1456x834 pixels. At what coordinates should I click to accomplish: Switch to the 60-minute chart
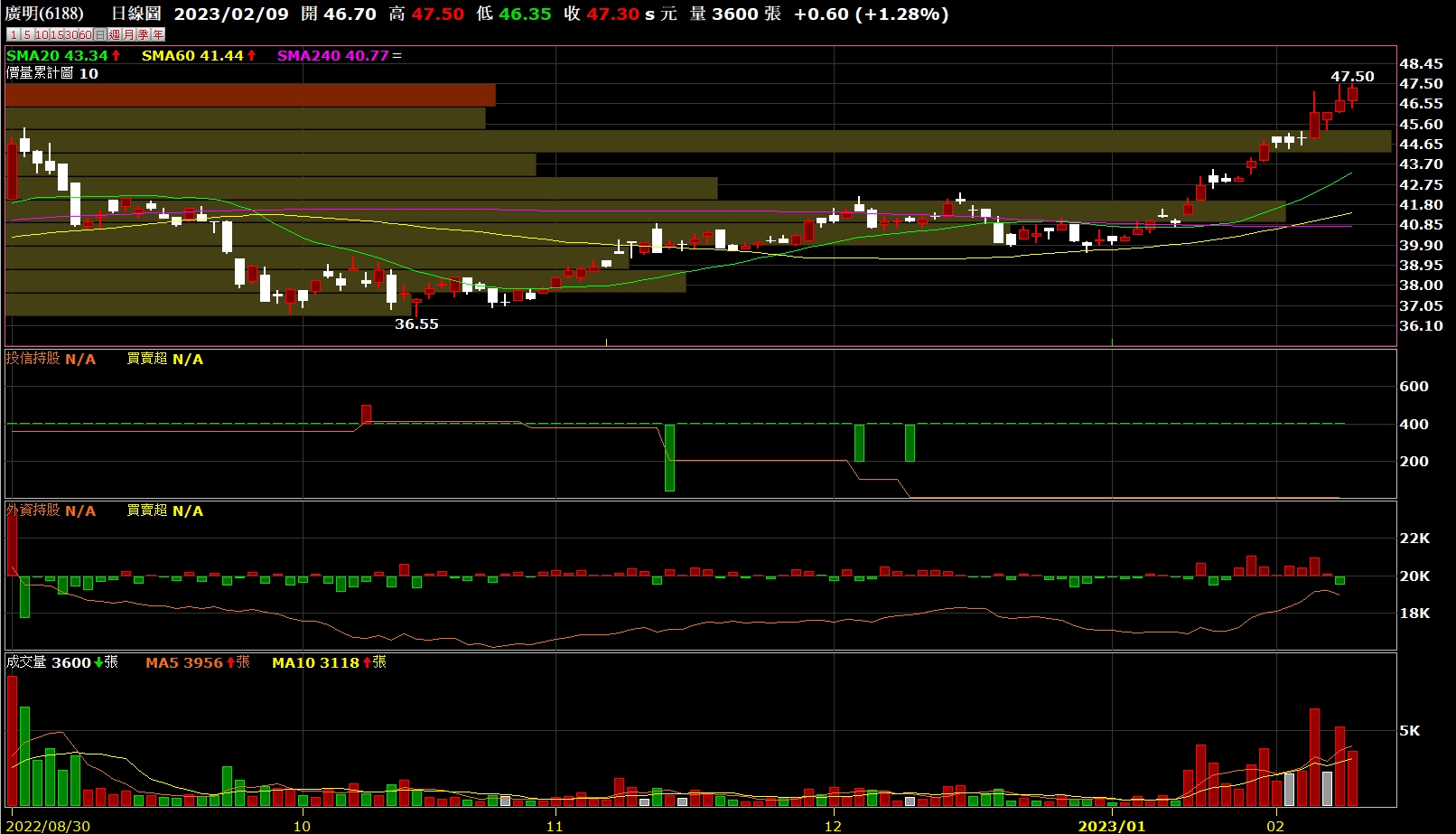(86, 34)
